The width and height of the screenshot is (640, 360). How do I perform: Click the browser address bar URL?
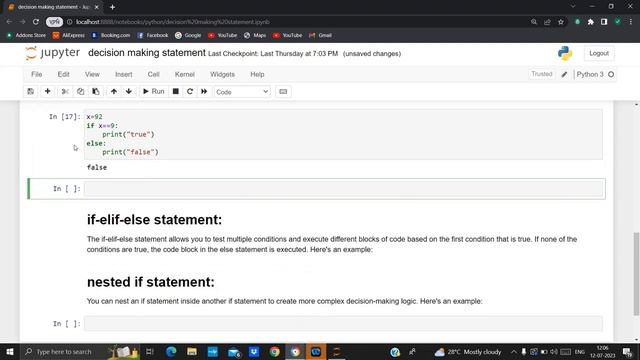tap(173, 22)
